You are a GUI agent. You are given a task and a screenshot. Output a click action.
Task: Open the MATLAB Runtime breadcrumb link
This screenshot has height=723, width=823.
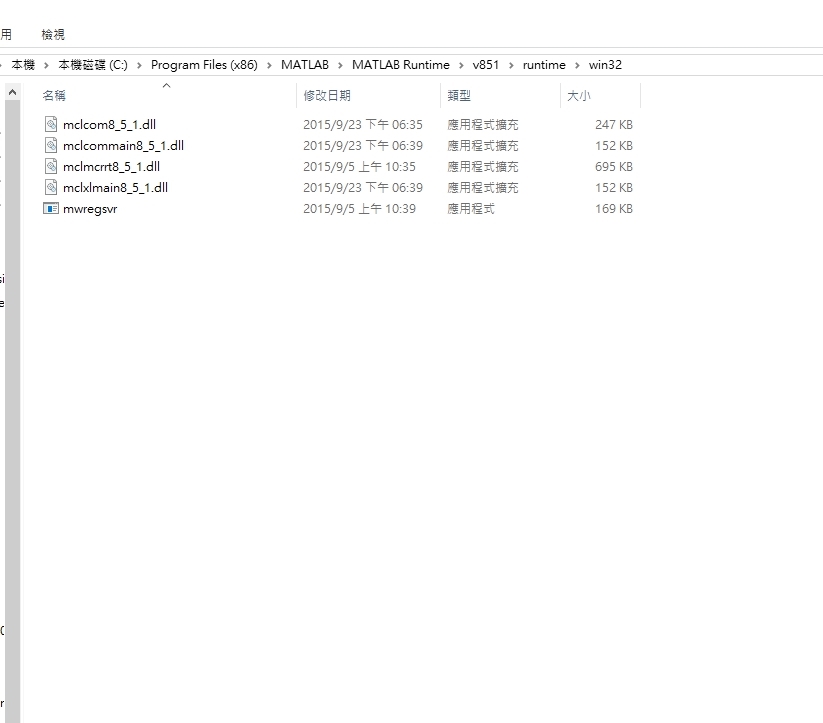pos(402,64)
